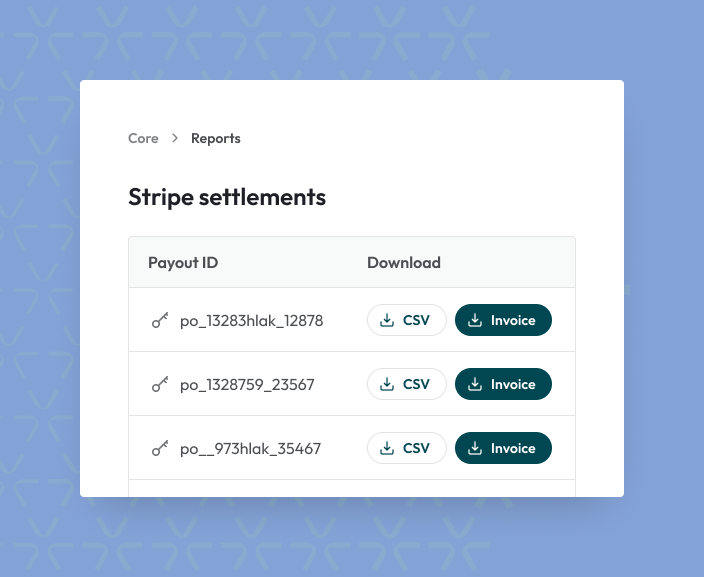Screen dimensions: 704x577
Task: Select payout ID text po_1328759_23567
Action: tap(247, 385)
